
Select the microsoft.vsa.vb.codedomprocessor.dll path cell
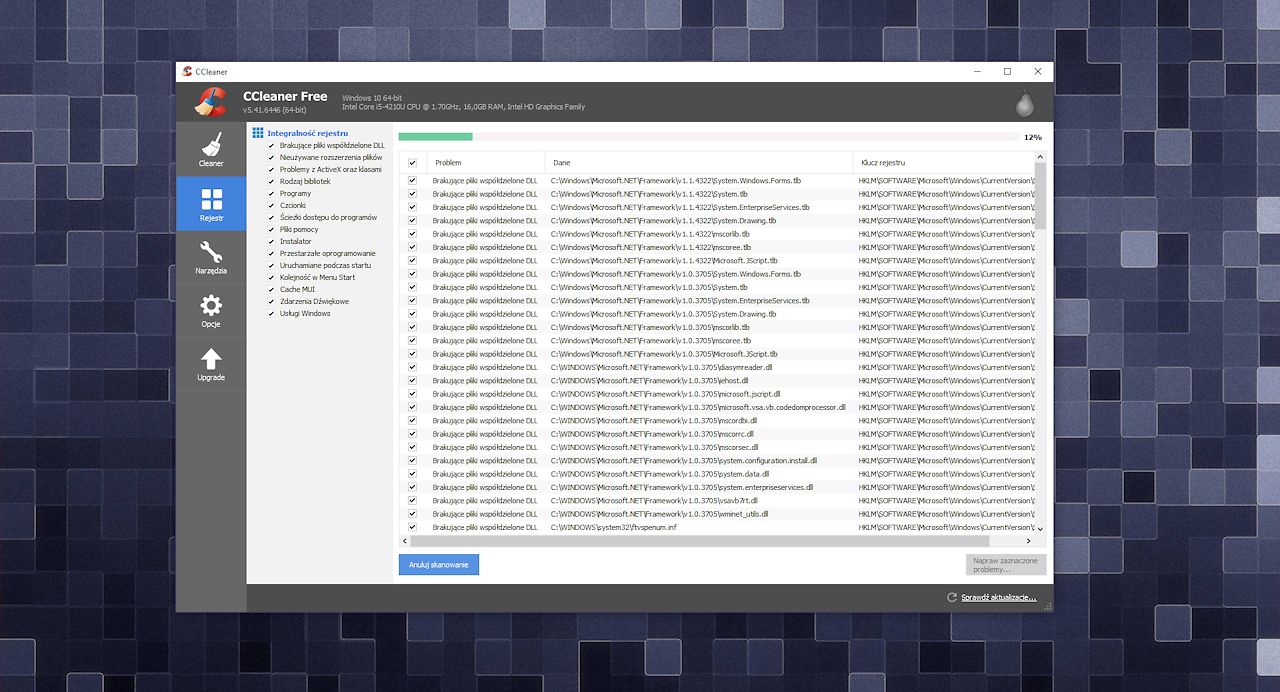click(698, 407)
